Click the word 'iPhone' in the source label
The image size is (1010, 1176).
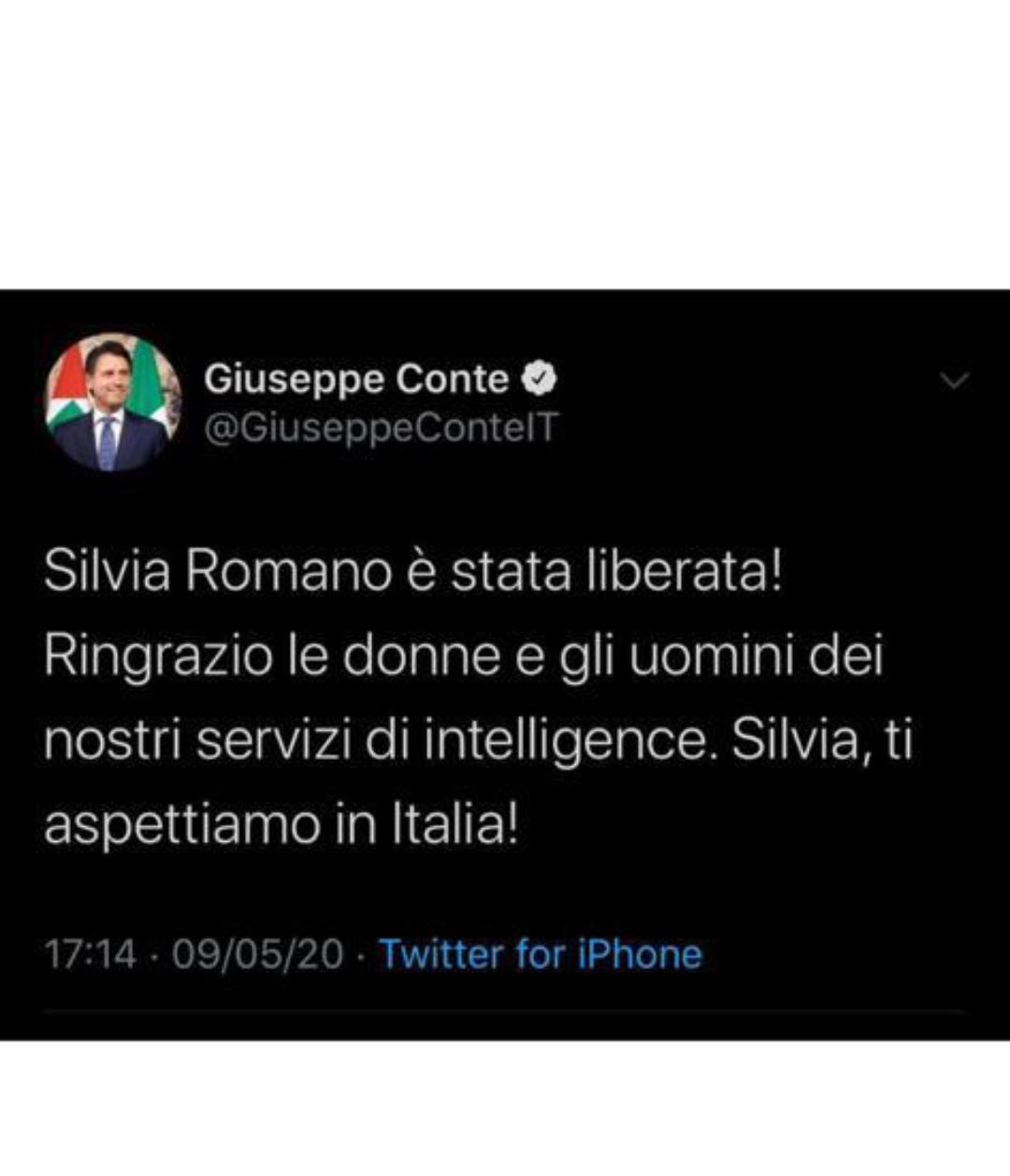coord(640,954)
